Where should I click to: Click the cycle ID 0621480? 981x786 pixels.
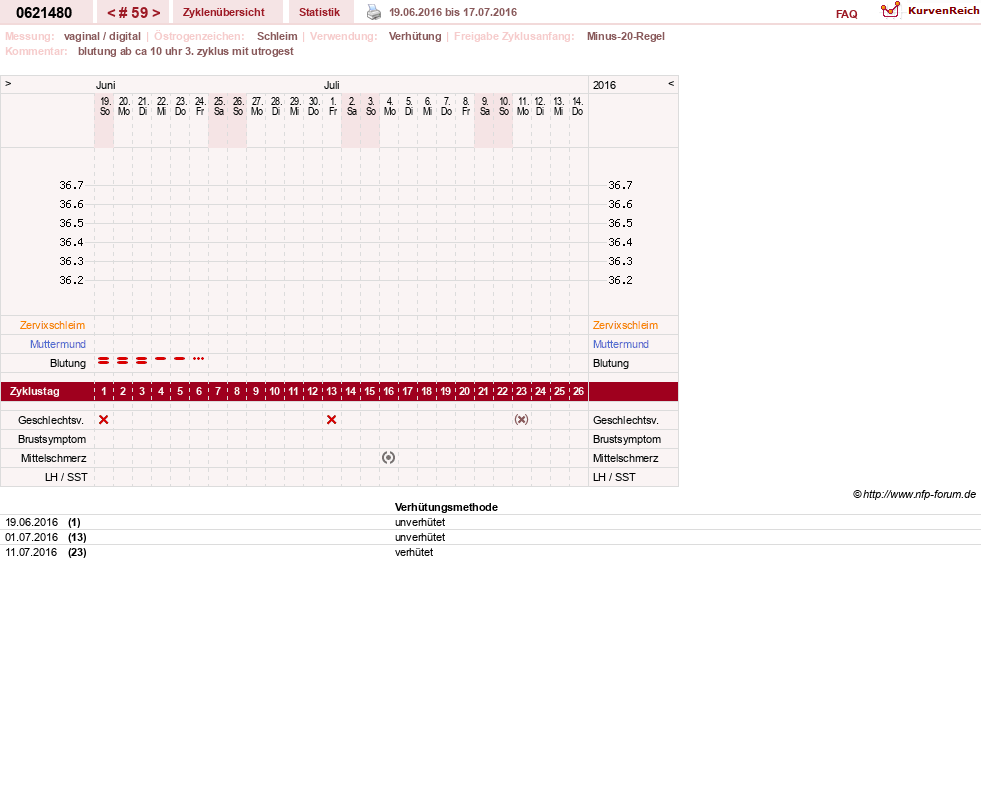pyautogui.click(x=44, y=13)
